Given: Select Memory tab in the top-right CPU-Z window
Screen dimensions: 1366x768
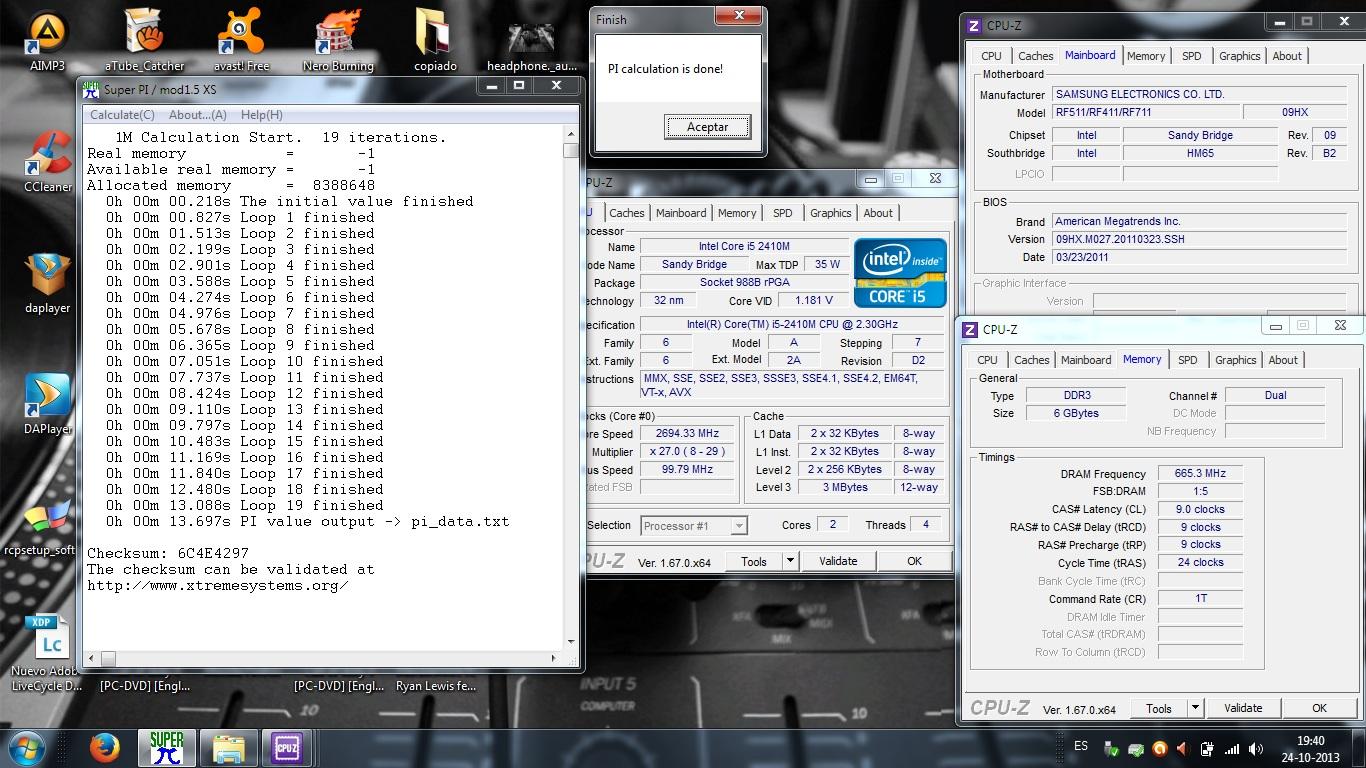Looking at the screenshot, I should click(1146, 56).
